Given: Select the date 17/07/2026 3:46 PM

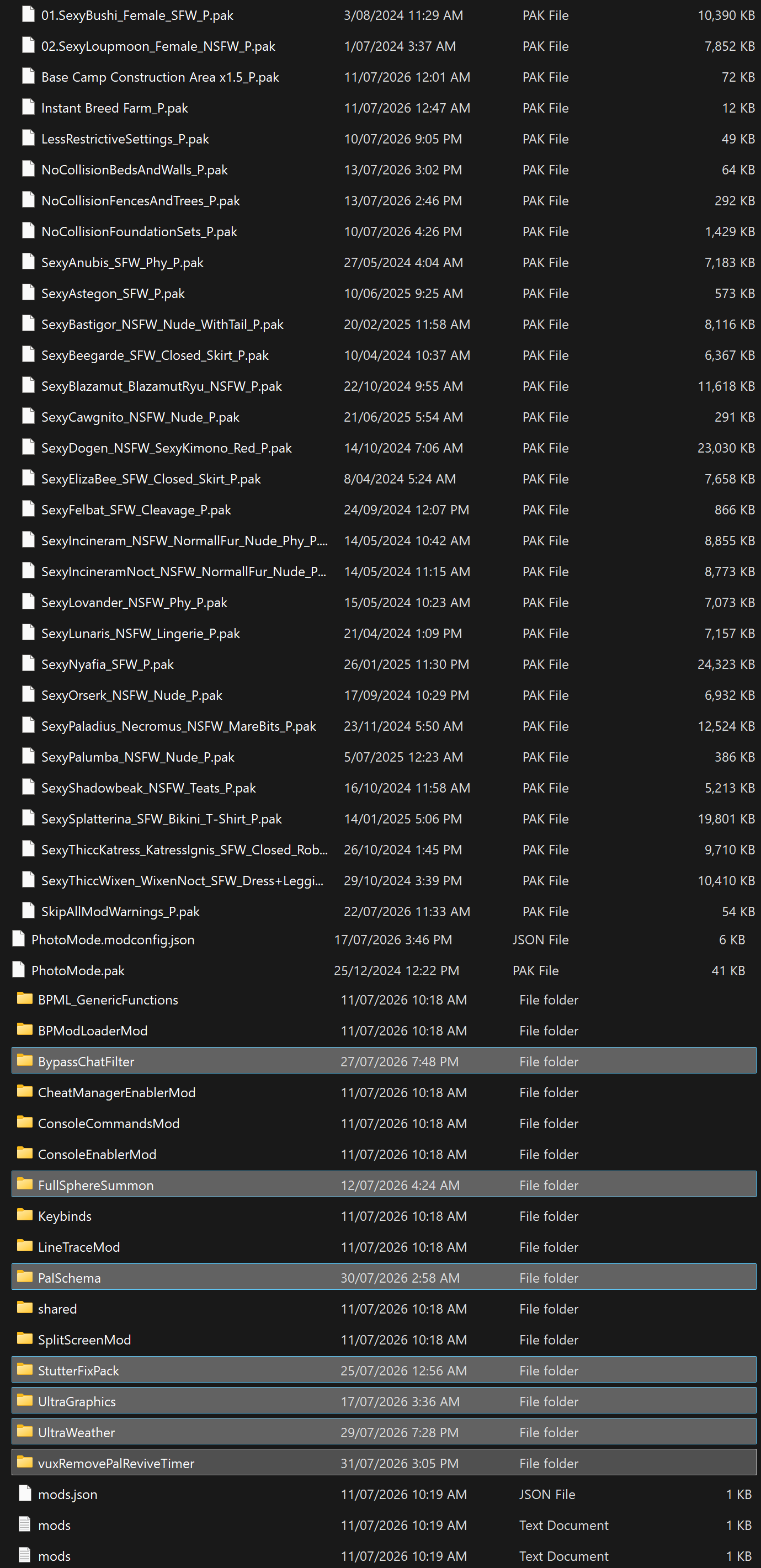Looking at the screenshot, I should [x=393, y=939].
